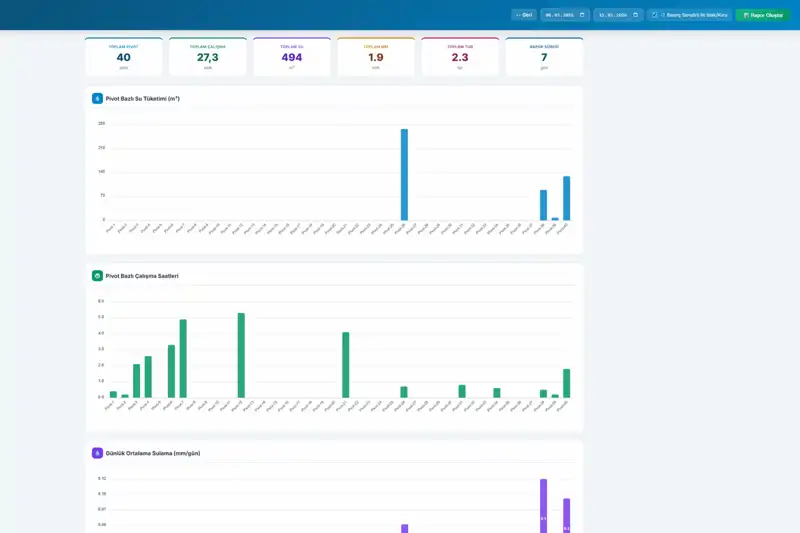Click the tallest green bar in working hours chart
The width and height of the screenshot is (800, 533).
241,355
